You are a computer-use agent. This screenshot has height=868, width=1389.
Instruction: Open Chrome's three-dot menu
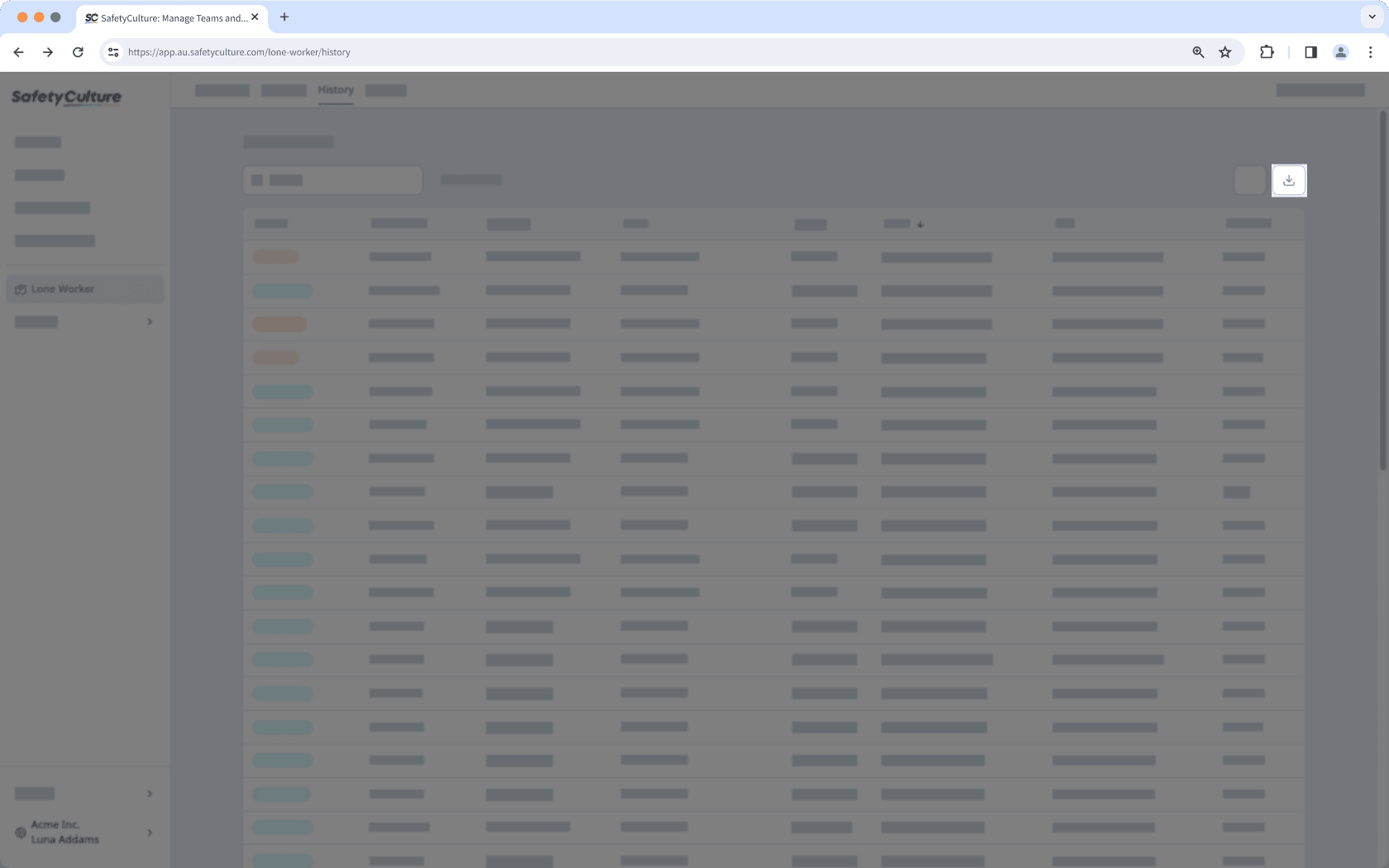[1370, 51]
